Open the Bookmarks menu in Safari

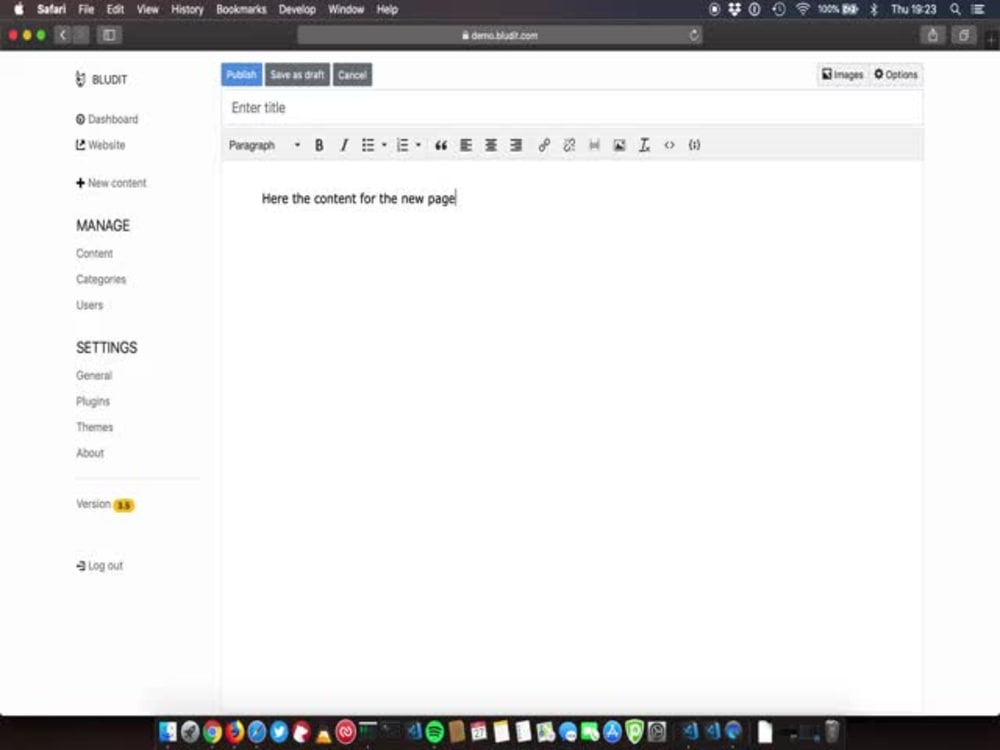241,9
